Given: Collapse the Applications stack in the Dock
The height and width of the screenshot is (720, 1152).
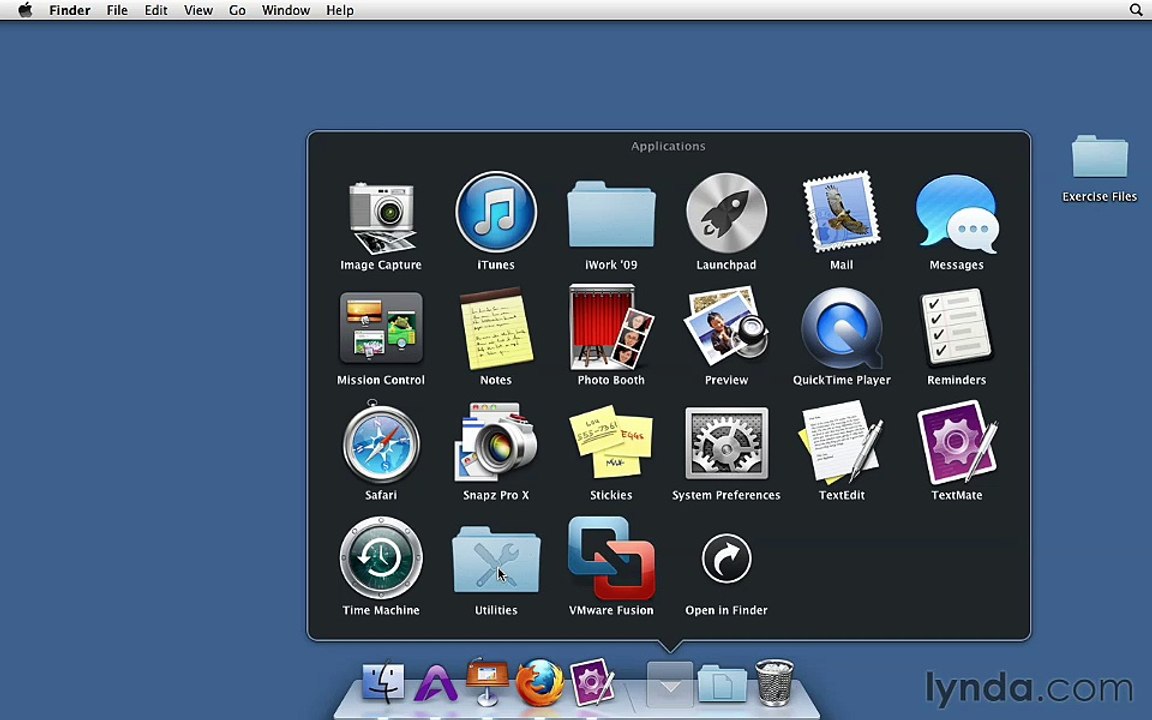Looking at the screenshot, I should [x=669, y=684].
